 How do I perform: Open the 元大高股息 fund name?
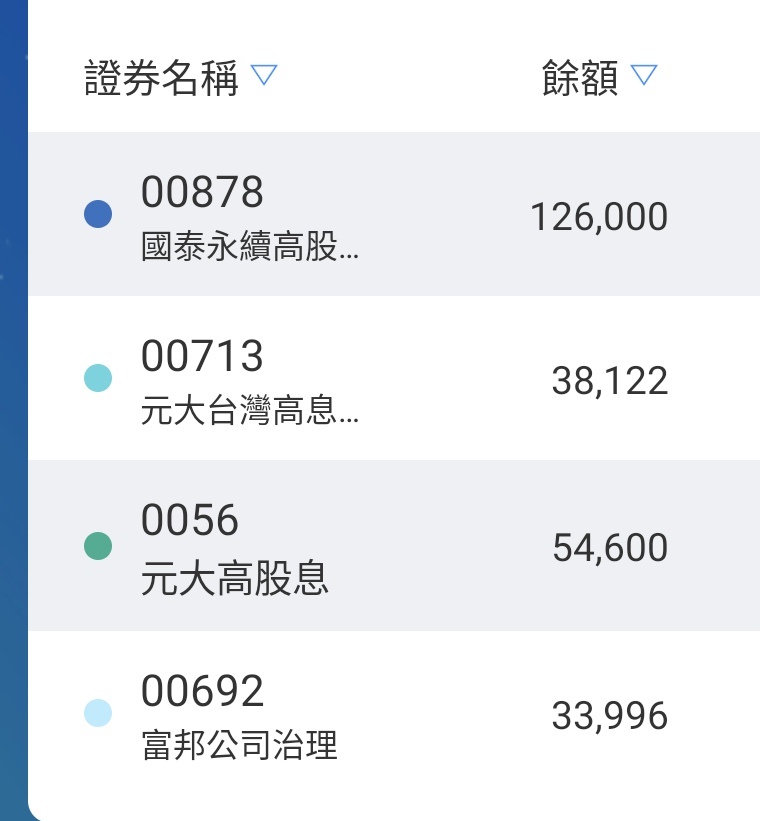[235, 580]
